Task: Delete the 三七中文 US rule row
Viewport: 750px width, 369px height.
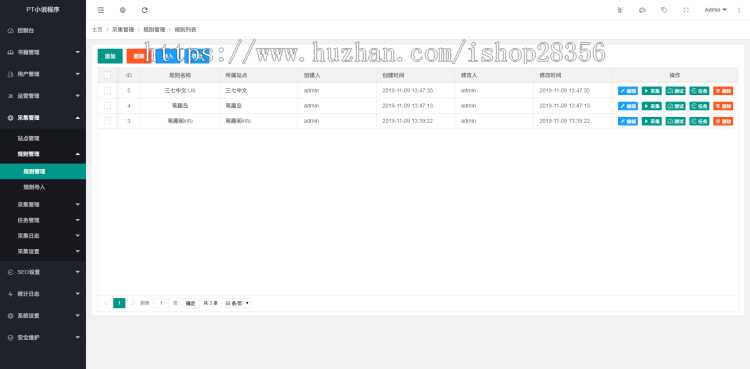Action: coord(723,91)
